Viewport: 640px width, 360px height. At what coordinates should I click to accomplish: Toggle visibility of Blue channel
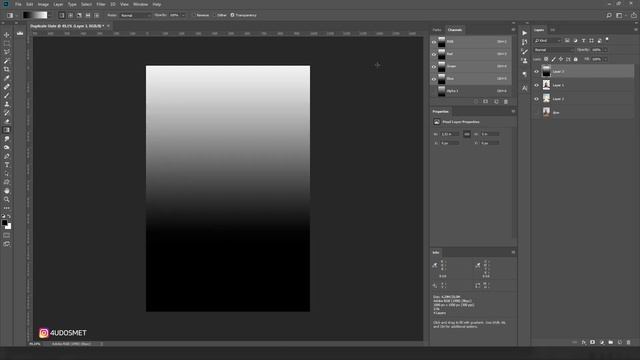point(434,78)
